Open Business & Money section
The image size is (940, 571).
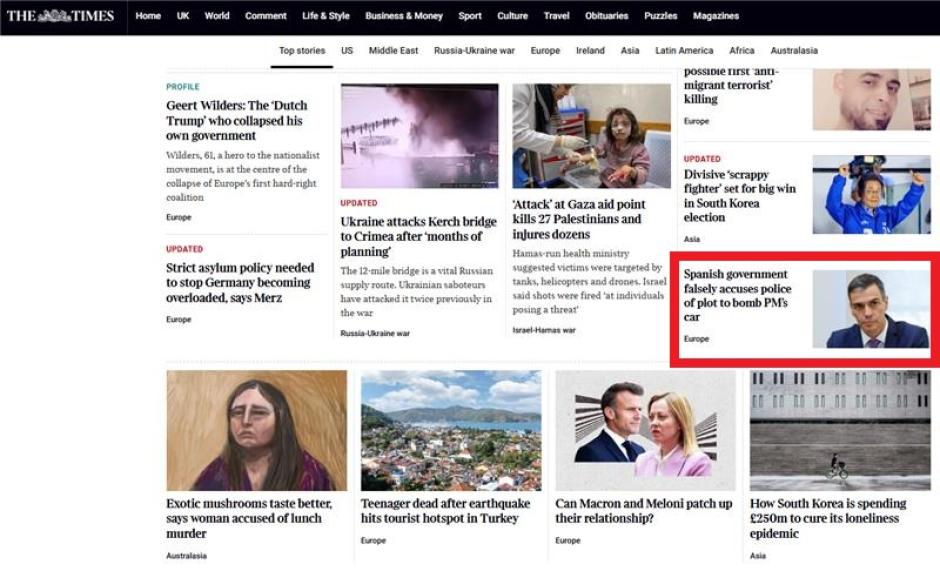click(404, 16)
